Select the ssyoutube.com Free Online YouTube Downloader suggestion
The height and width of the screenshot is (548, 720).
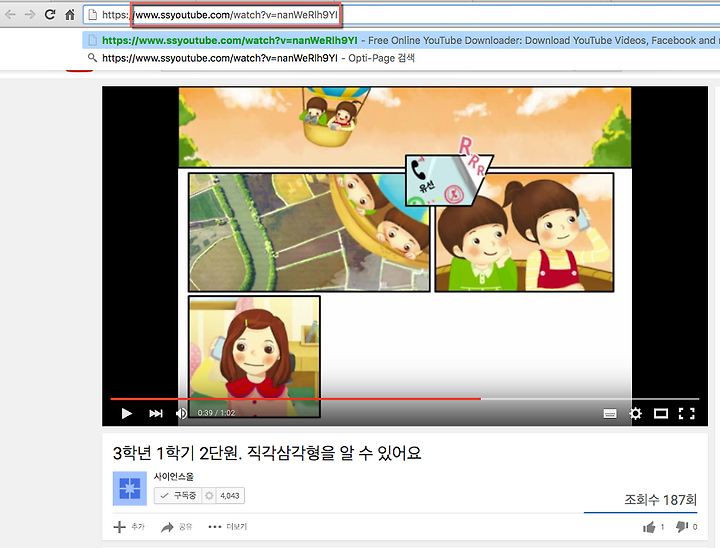(401, 40)
